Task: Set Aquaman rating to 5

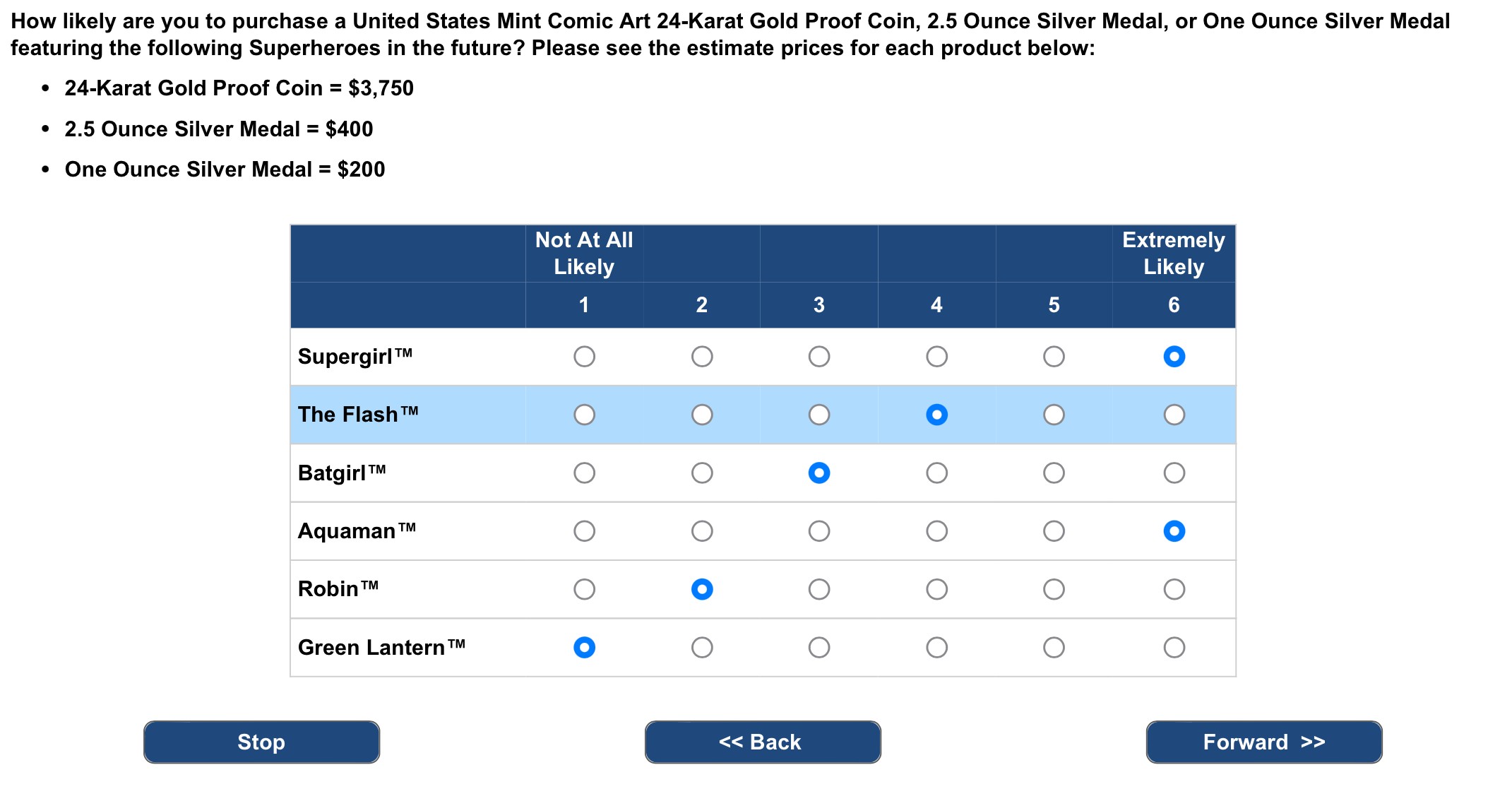Action: coord(1054,531)
